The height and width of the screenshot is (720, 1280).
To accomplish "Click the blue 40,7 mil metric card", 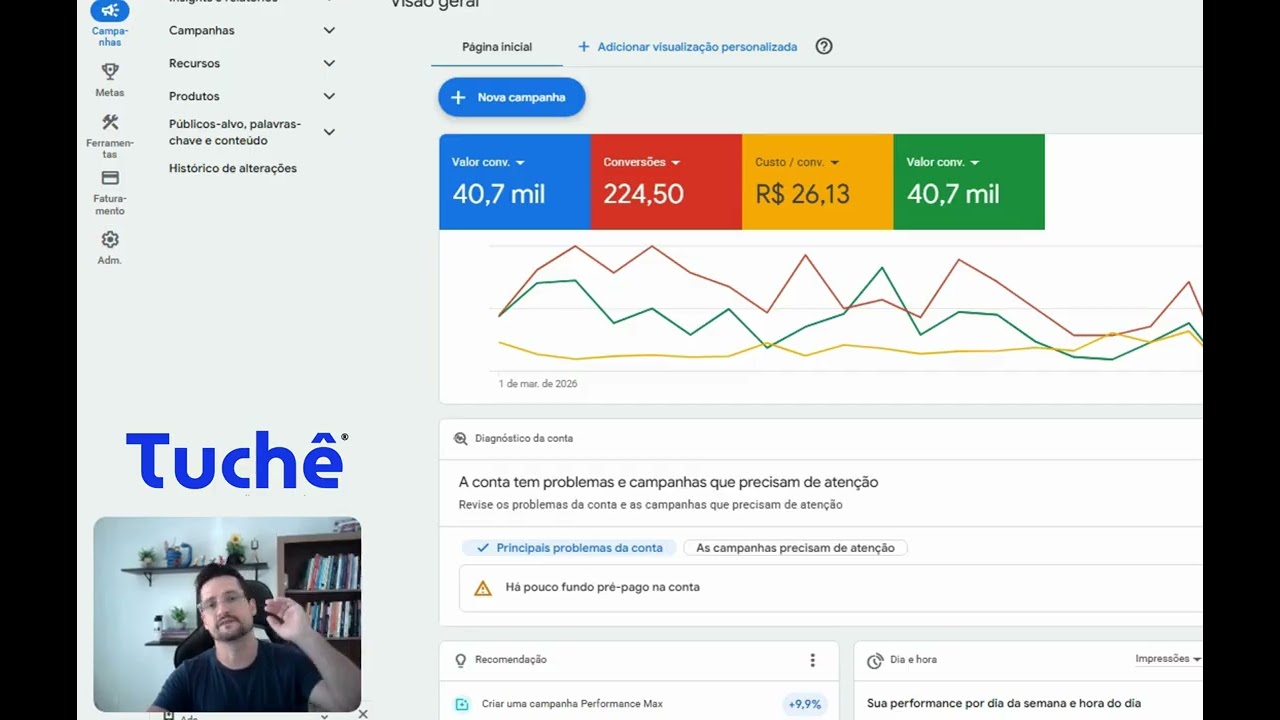I will point(515,182).
